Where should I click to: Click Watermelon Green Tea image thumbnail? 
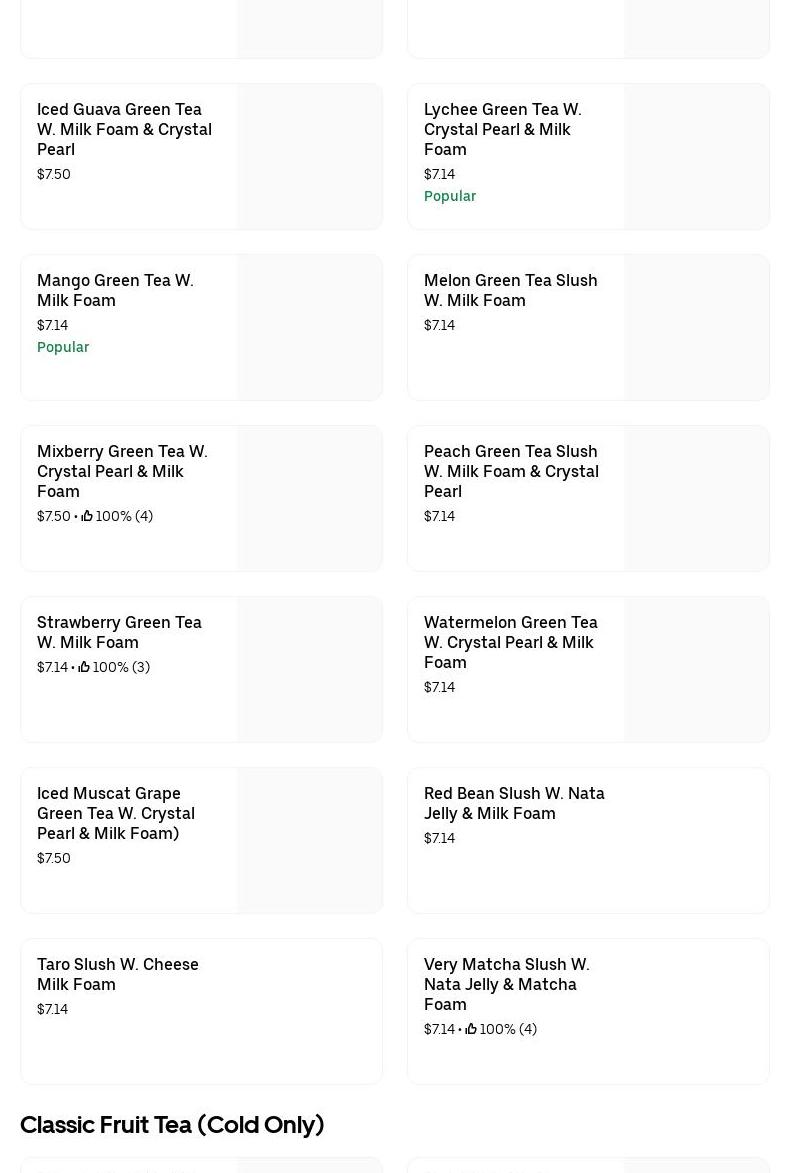(x=697, y=670)
